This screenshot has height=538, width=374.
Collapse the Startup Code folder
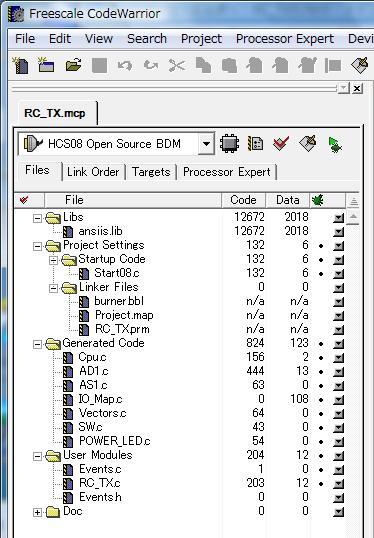53,260
